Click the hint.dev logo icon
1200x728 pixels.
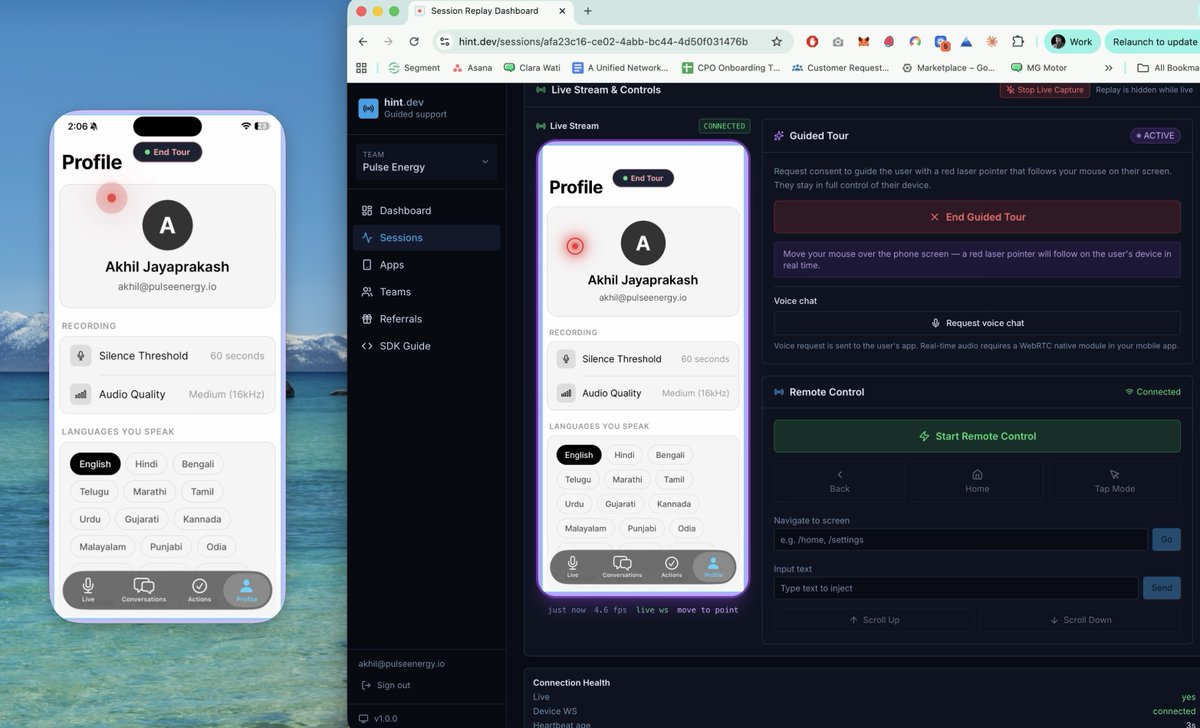pos(368,109)
